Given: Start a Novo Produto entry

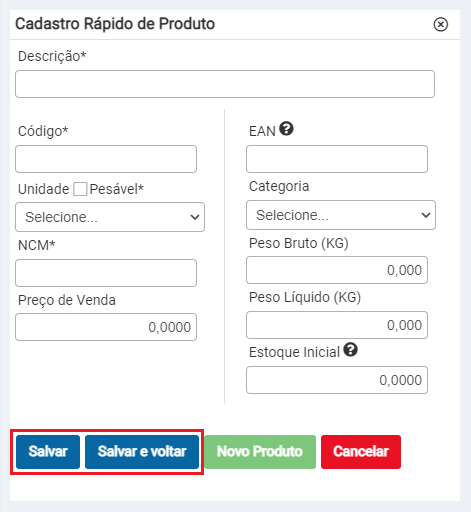Looking at the screenshot, I should click(x=260, y=452).
